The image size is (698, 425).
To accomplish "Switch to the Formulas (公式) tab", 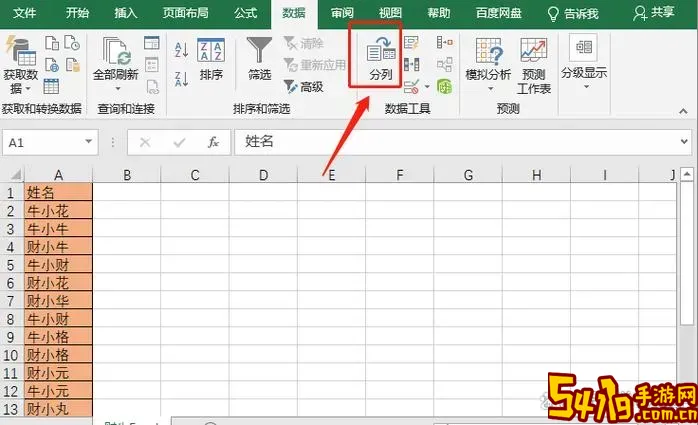I will 246,13.
